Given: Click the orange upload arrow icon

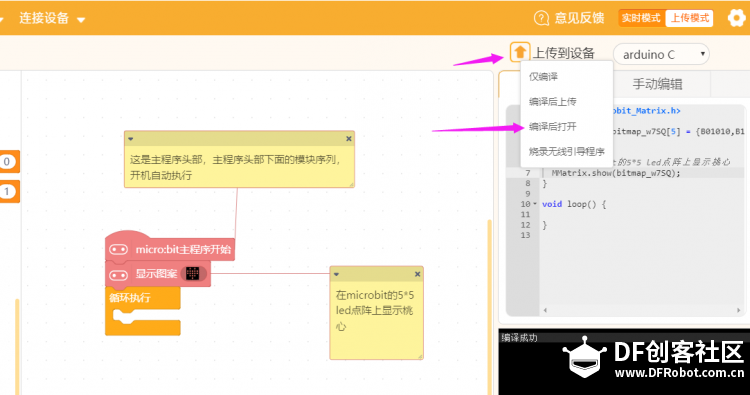Looking at the screenshot, I should click(x=520, y=52).
